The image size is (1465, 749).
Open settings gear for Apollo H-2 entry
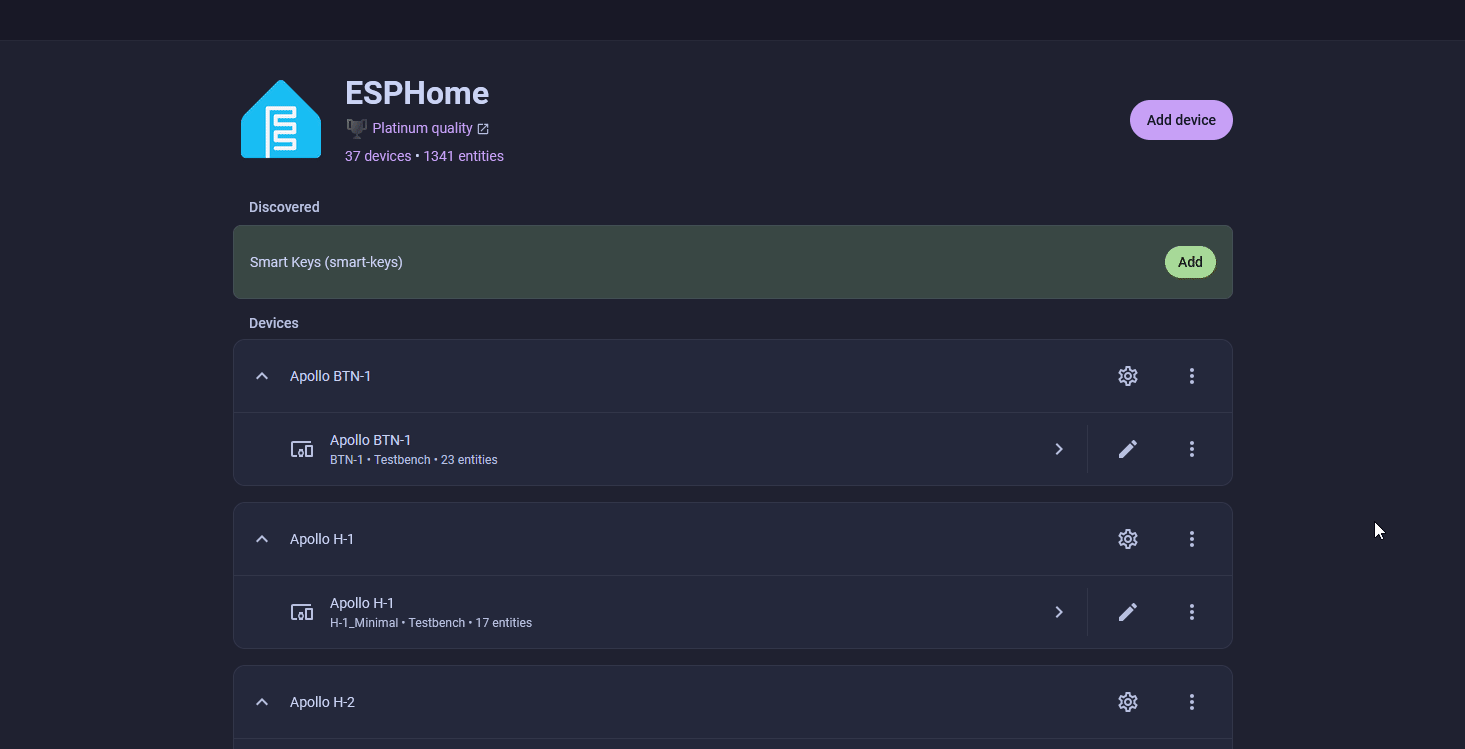click(x=1128, y=702)
